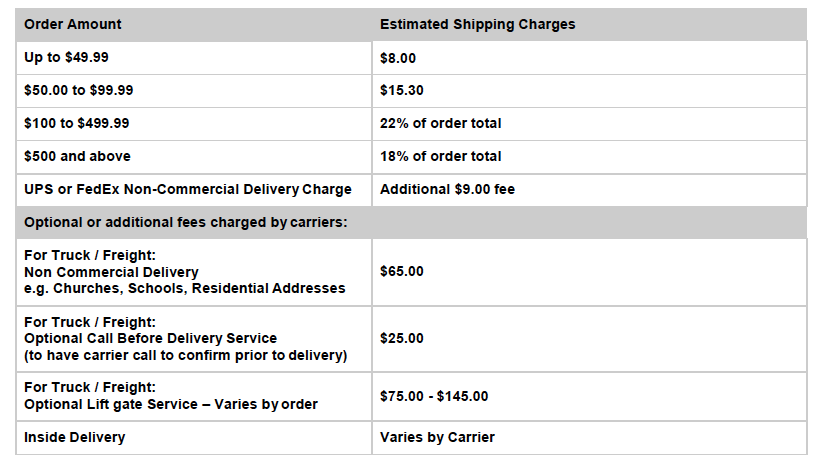828x472 pixels.
Task: Select 18% of order total cell
Action: (589, 157)
